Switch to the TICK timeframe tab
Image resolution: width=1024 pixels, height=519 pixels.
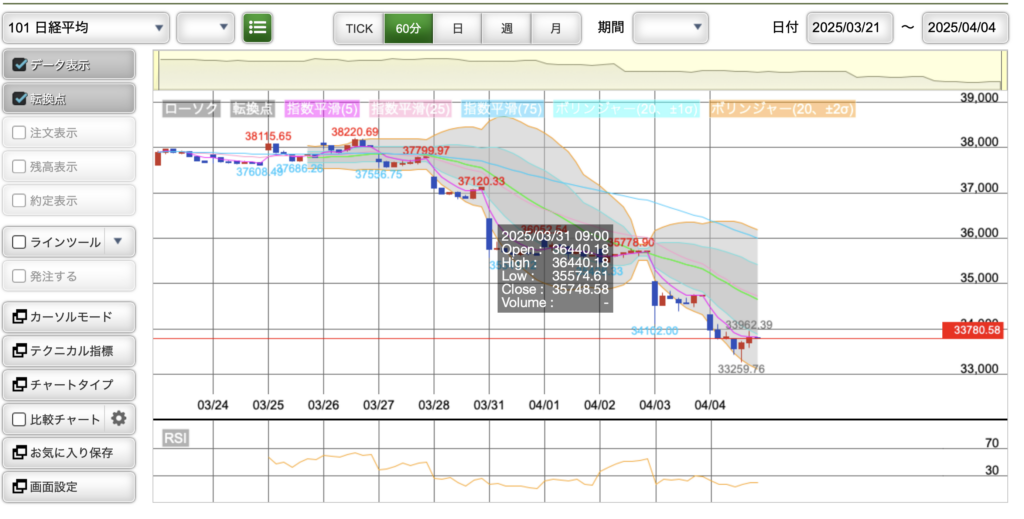358,28
